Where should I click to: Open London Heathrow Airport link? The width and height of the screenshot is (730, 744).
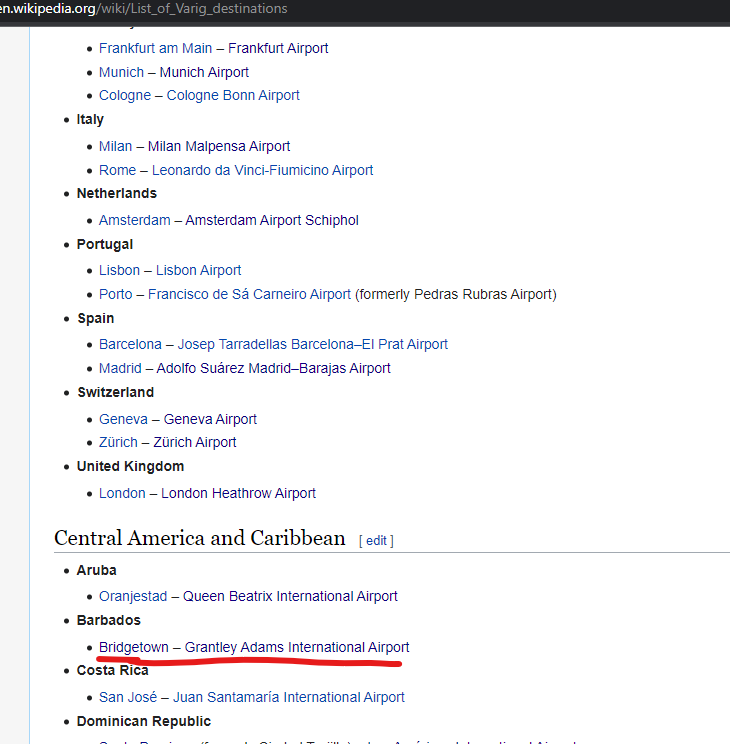click(x=238, y=493)
